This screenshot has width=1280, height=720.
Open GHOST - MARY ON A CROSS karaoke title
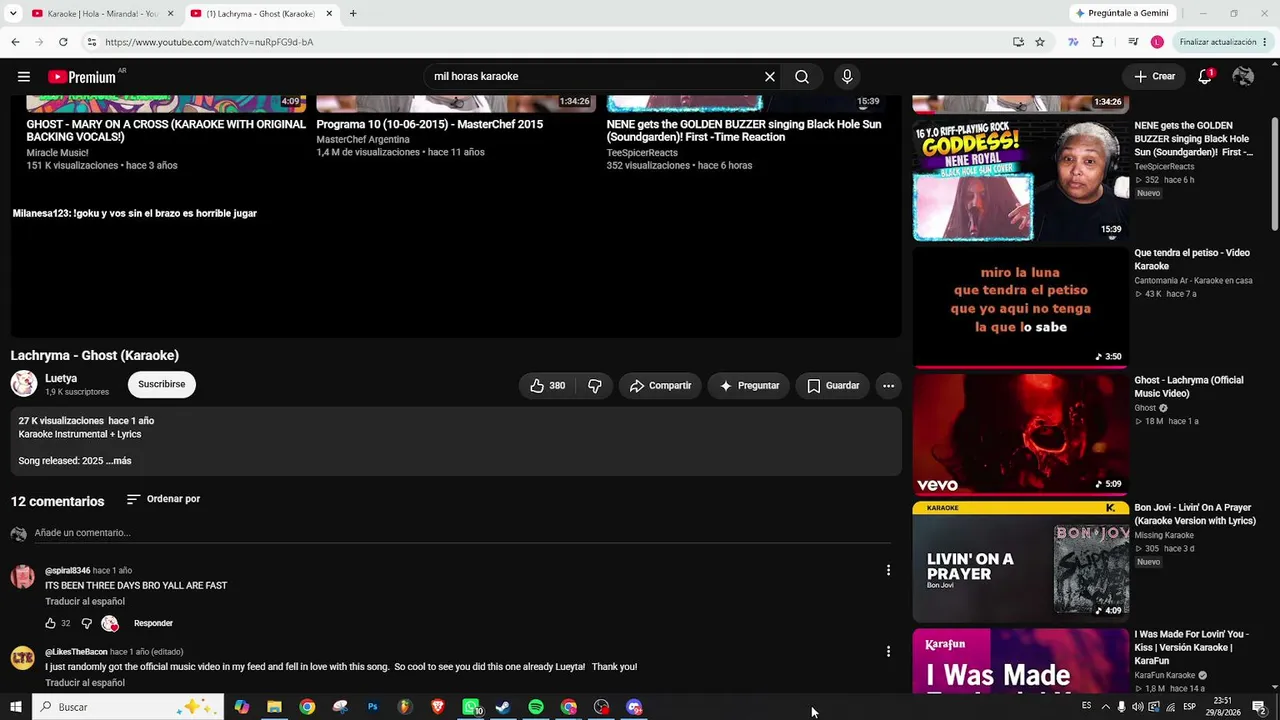pyautogui.click(x=166, y=130)
